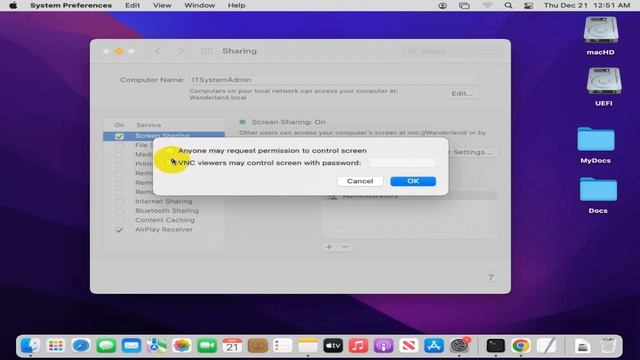
Task: Open Mail app in dock
Action: click(131, 346)
